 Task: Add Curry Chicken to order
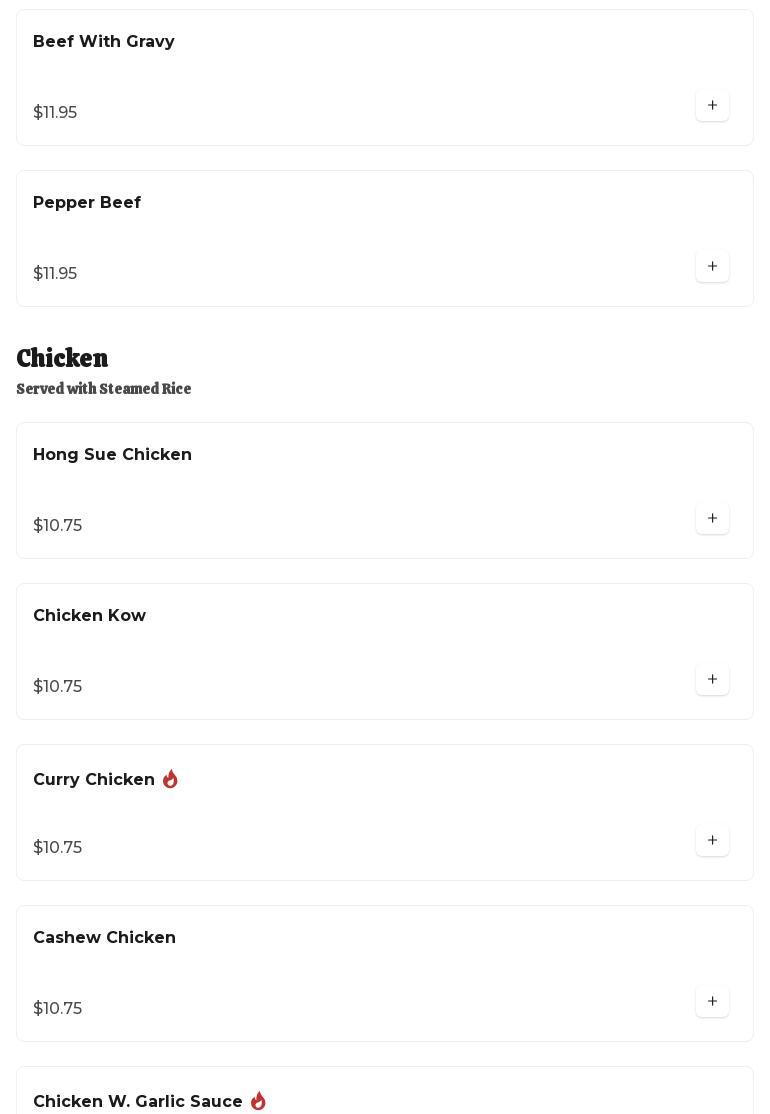(712, 841)
